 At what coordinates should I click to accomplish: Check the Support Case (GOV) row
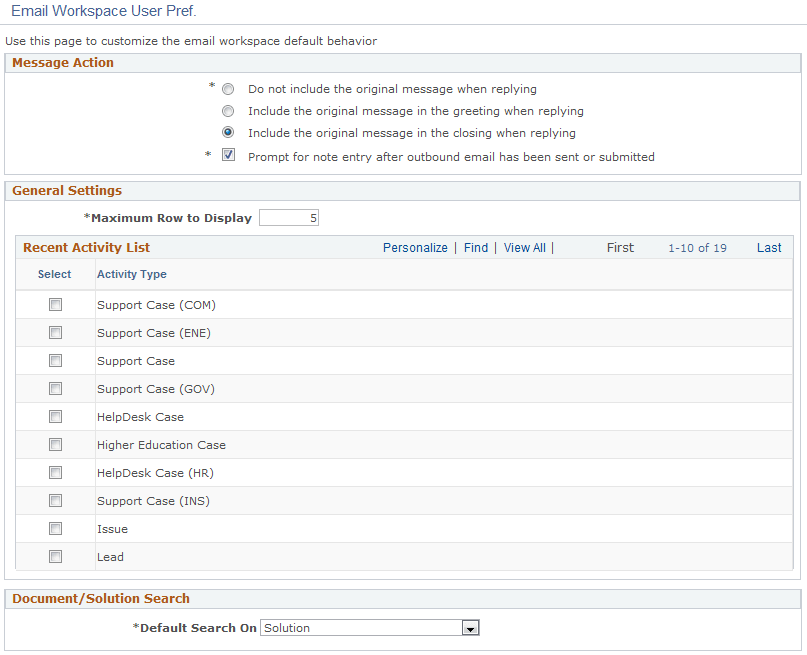[x=55, y=388]
